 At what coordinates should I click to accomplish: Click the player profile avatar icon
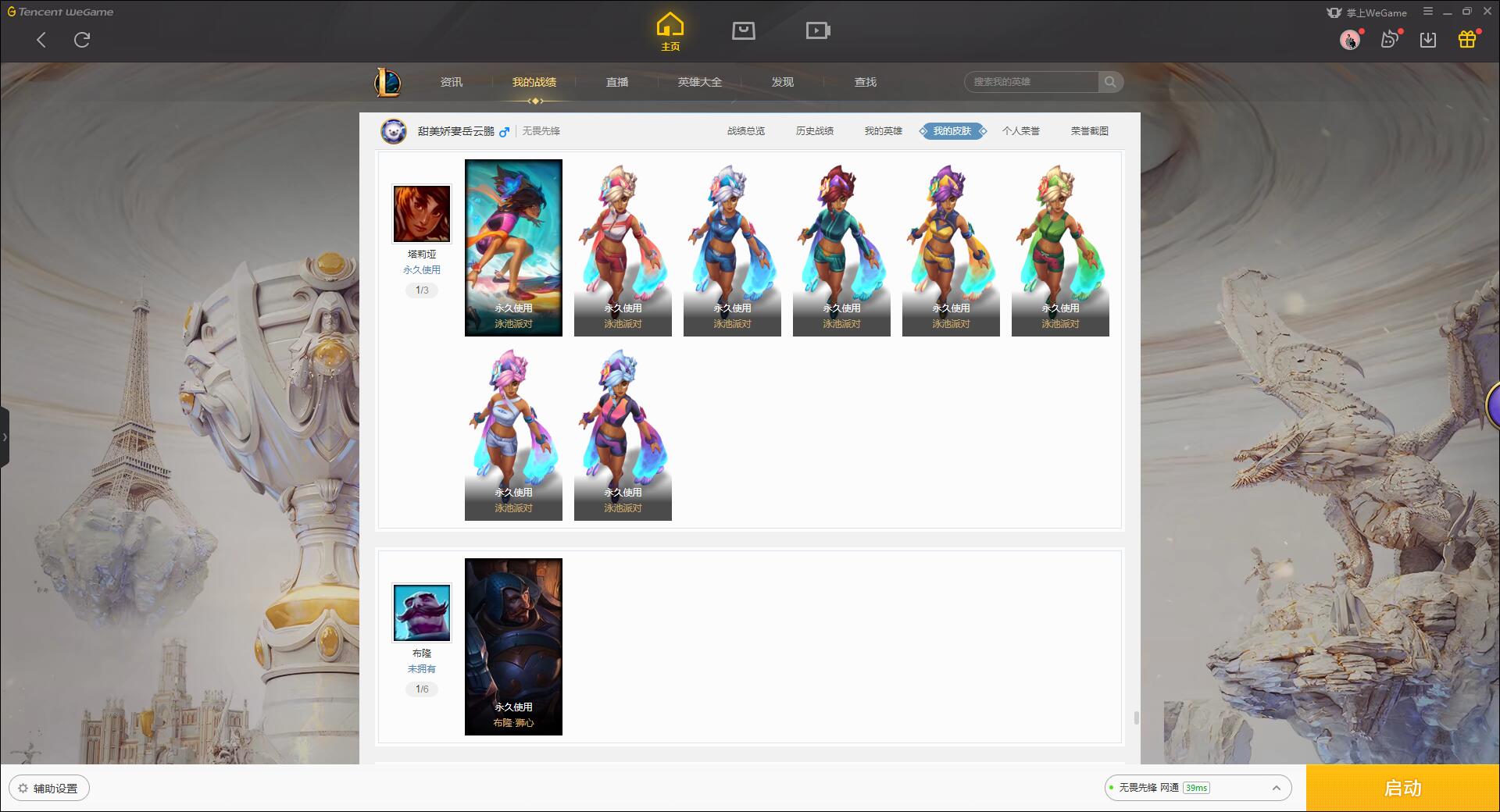[394, 131]
